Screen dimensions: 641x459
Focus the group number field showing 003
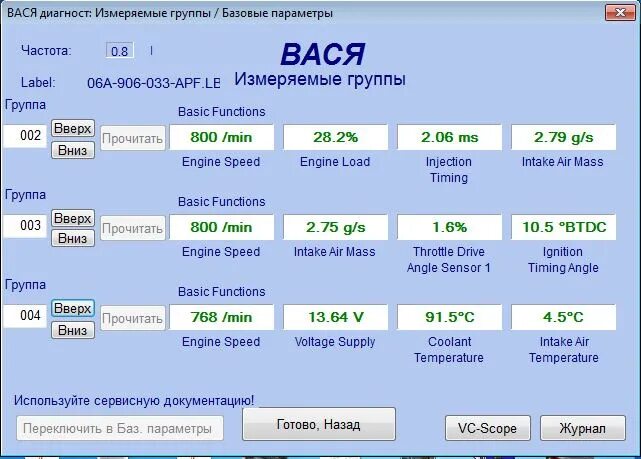(25, 226)
